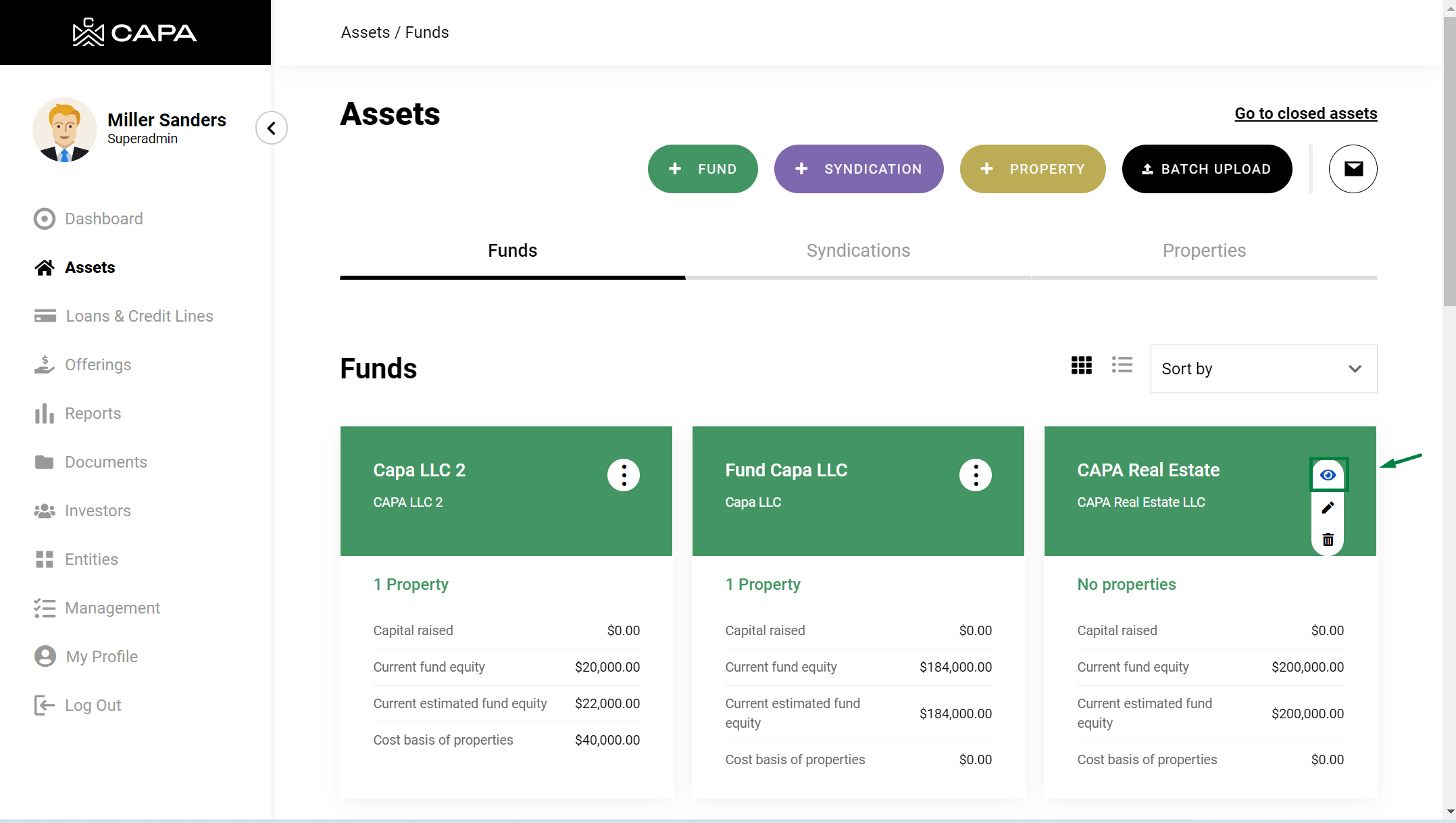Go to Investors in the sidebar
1456x823 pixels.
point(97,511)
